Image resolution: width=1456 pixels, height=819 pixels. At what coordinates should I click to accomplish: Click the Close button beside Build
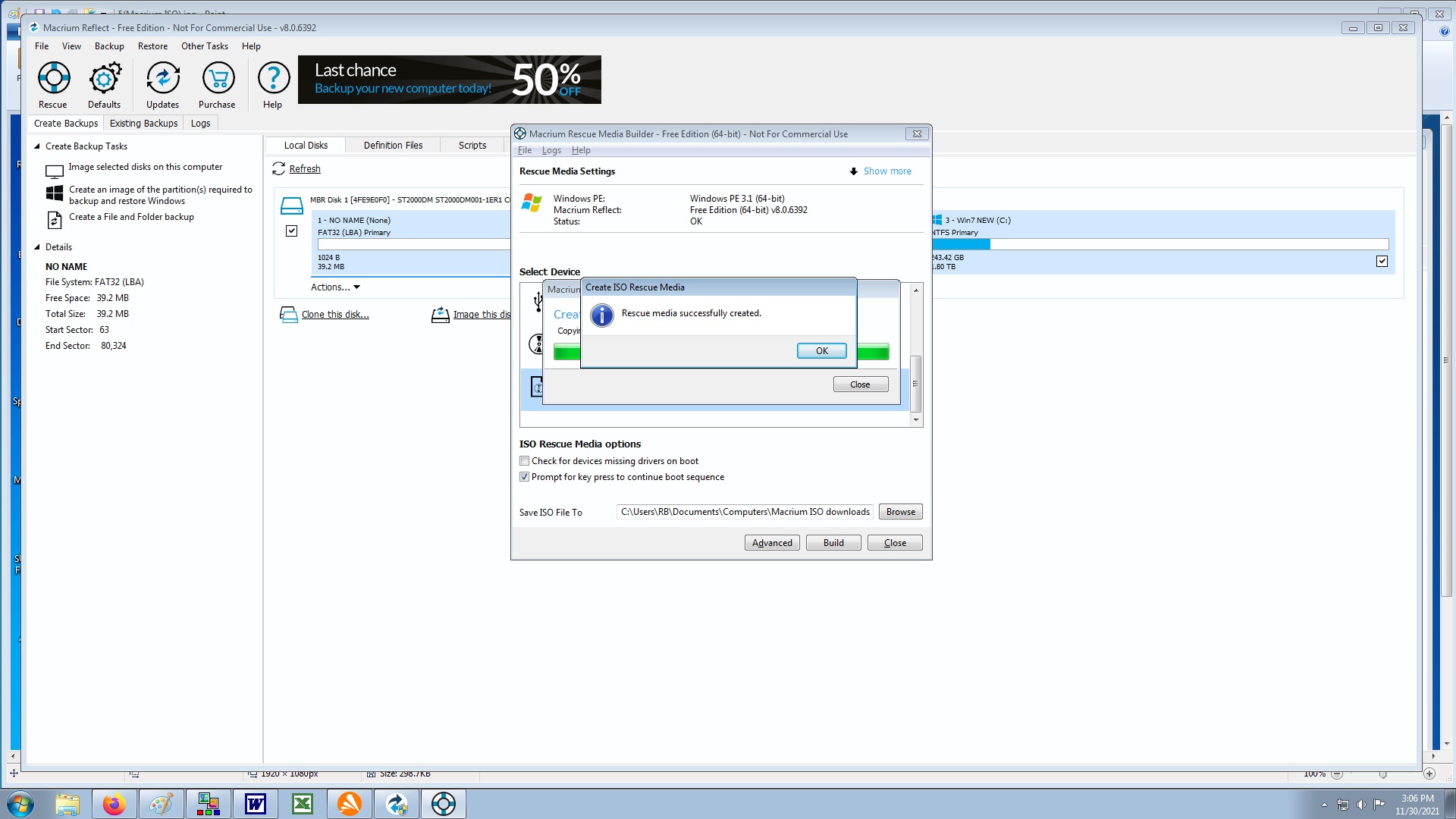click(895, 543)
